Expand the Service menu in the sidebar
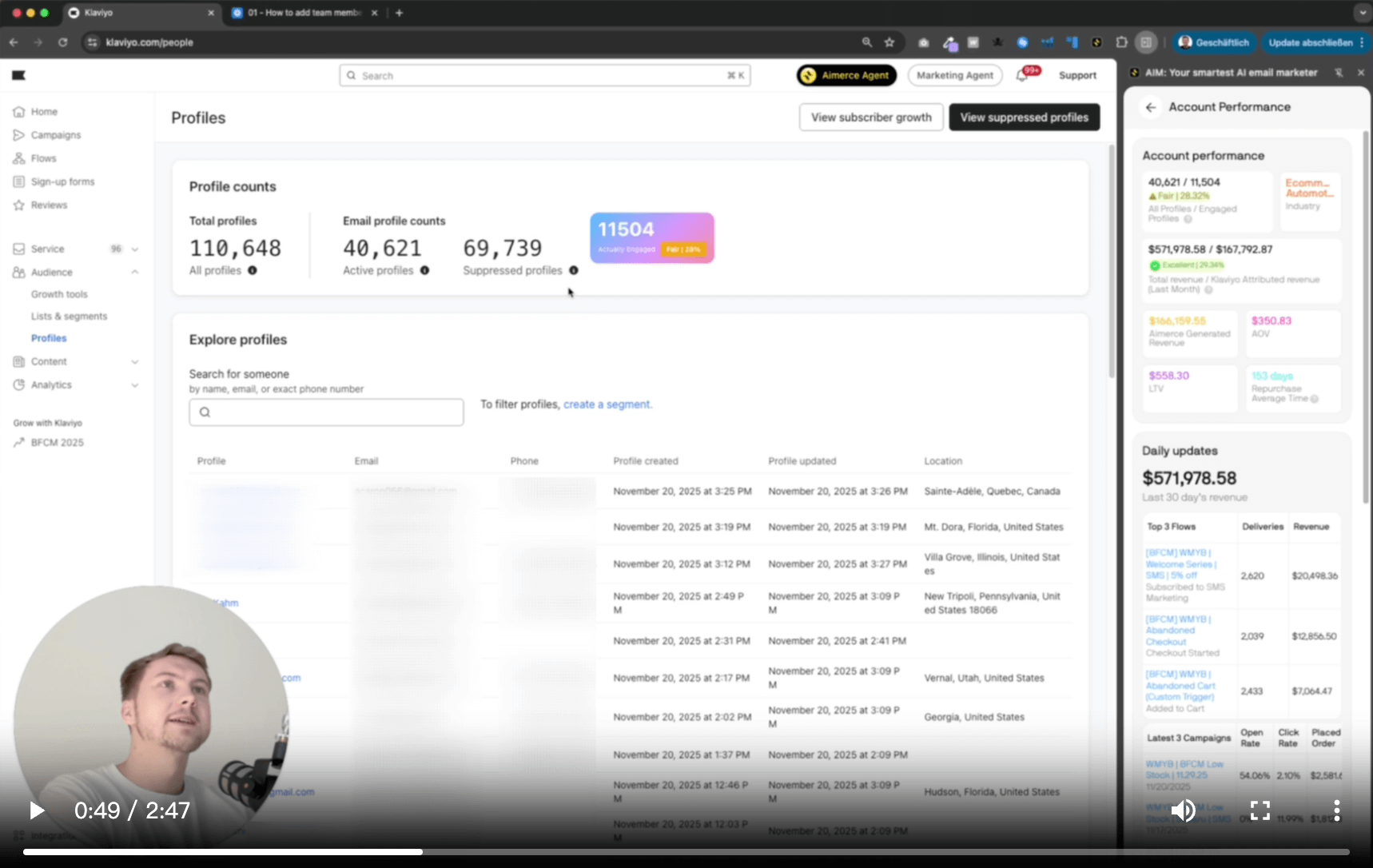The width and height of the screenshot is (1373, 868). coord(135,249)
